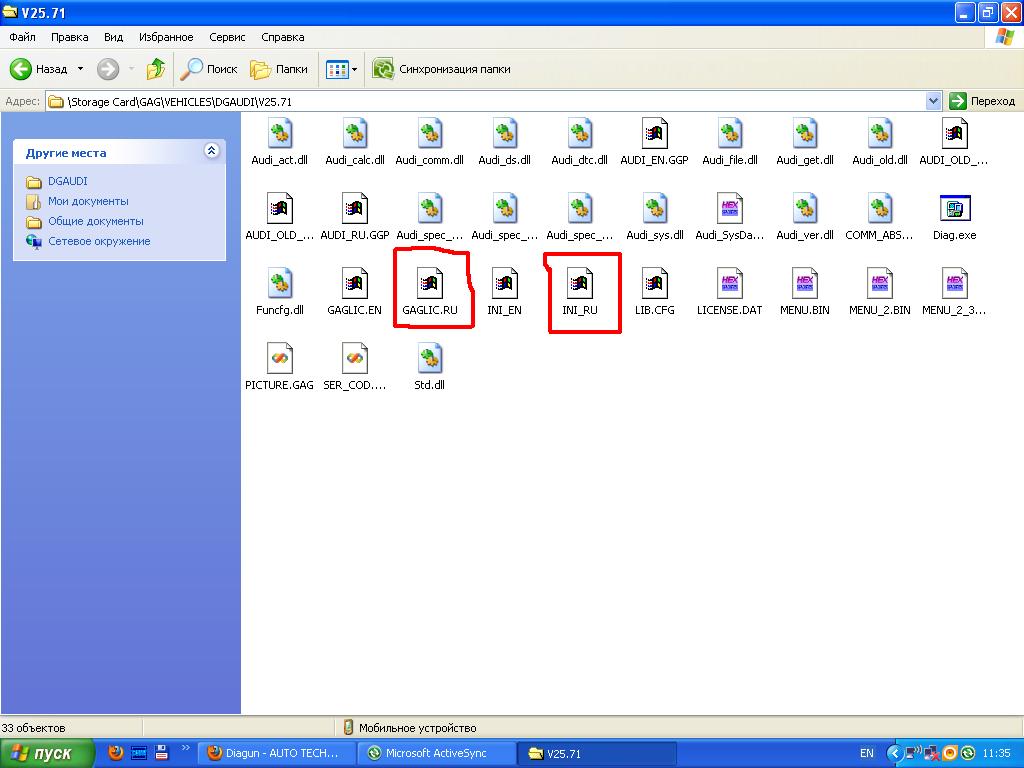
Task: Select the COMM_ABS... file
Action: click(x=880, y=217)
